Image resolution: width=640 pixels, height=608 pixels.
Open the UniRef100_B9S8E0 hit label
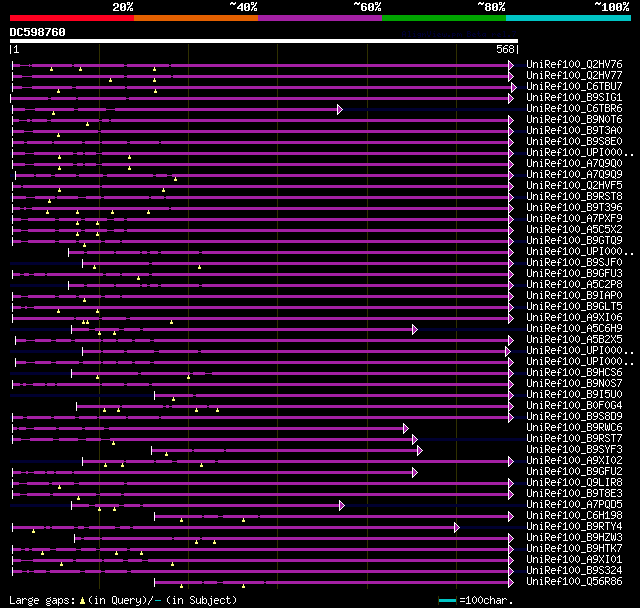pos(574,142)
